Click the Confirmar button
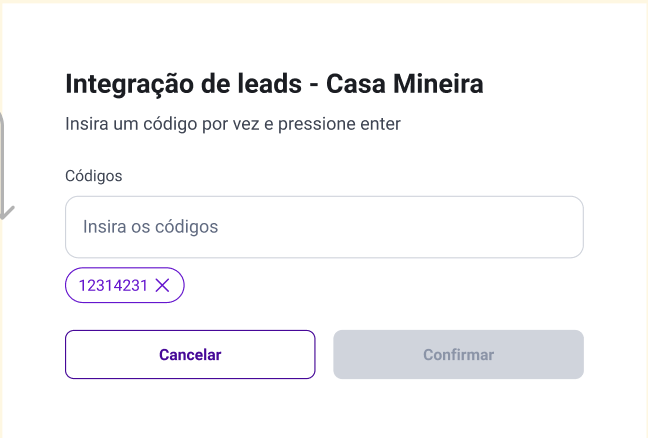 pos(458,355)
